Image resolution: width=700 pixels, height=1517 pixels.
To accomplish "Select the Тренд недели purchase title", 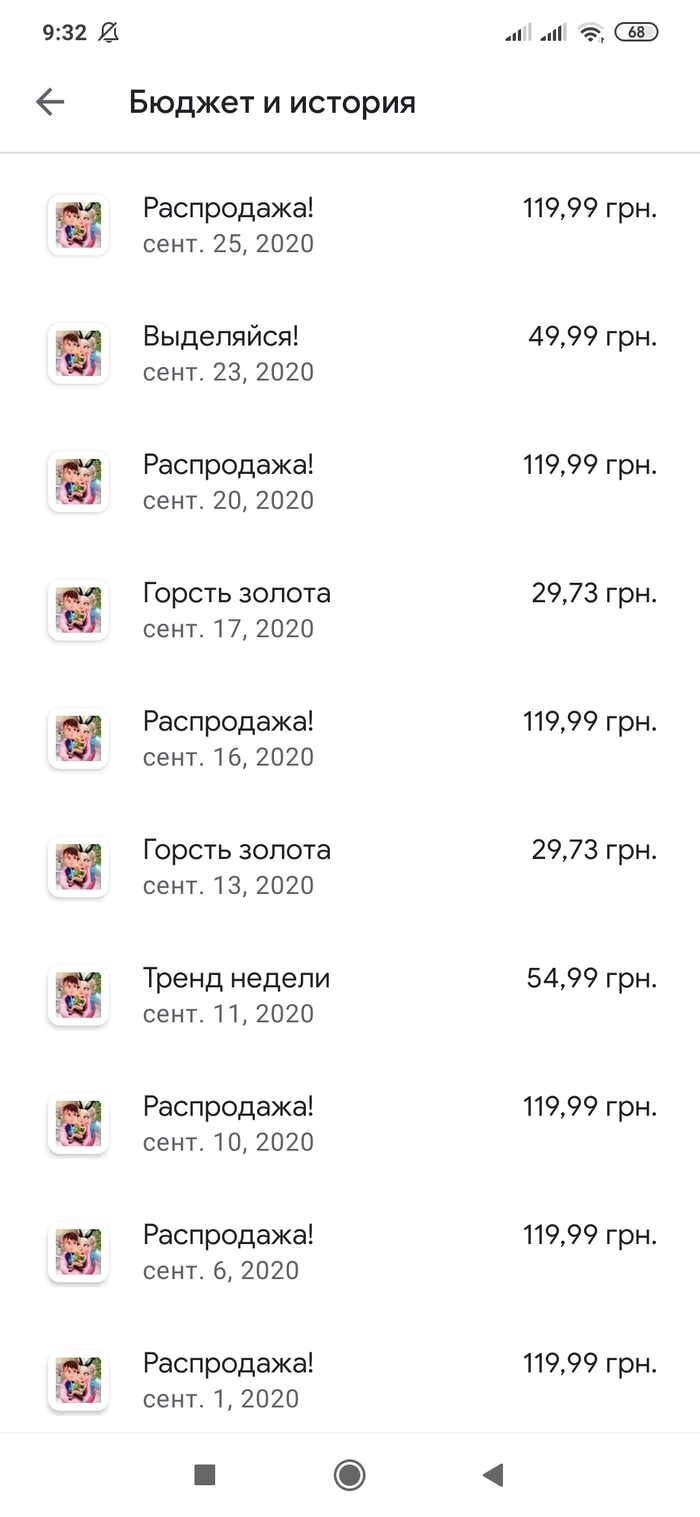I will tap(236, 978).
